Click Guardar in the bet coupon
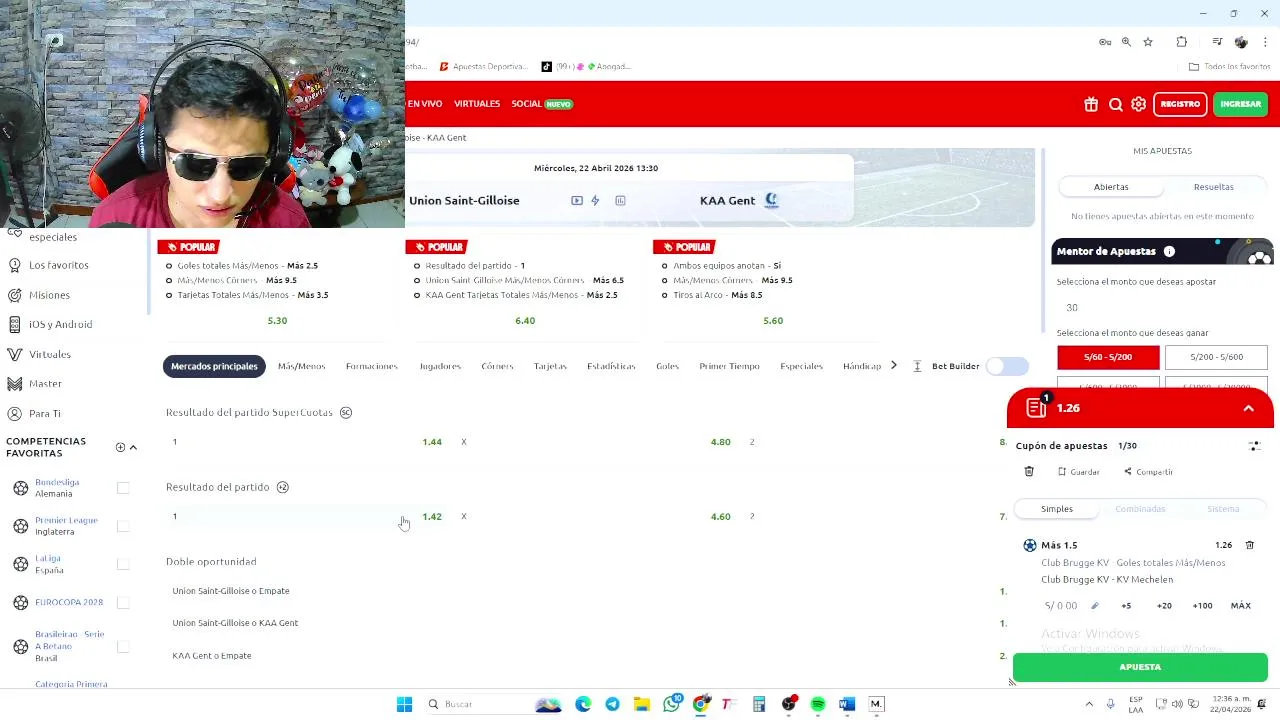 (x=1078, y=472)
